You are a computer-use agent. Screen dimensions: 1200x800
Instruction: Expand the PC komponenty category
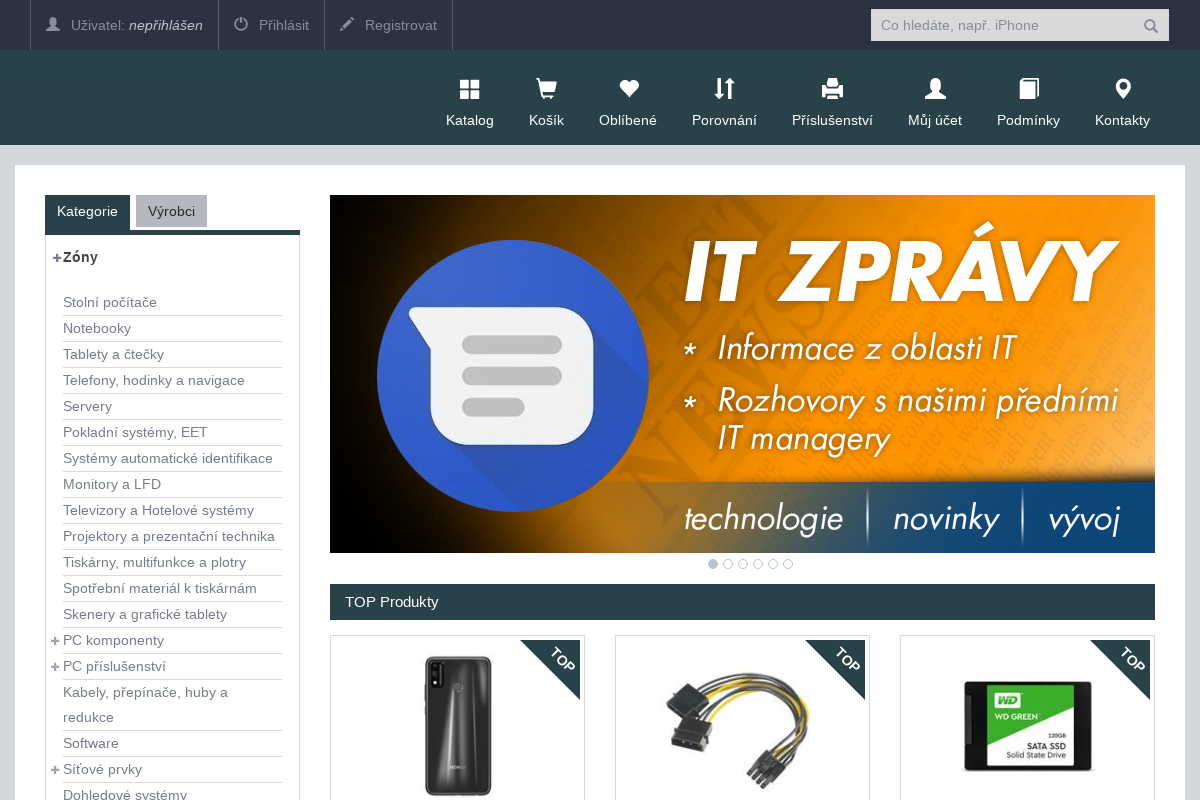55,640
